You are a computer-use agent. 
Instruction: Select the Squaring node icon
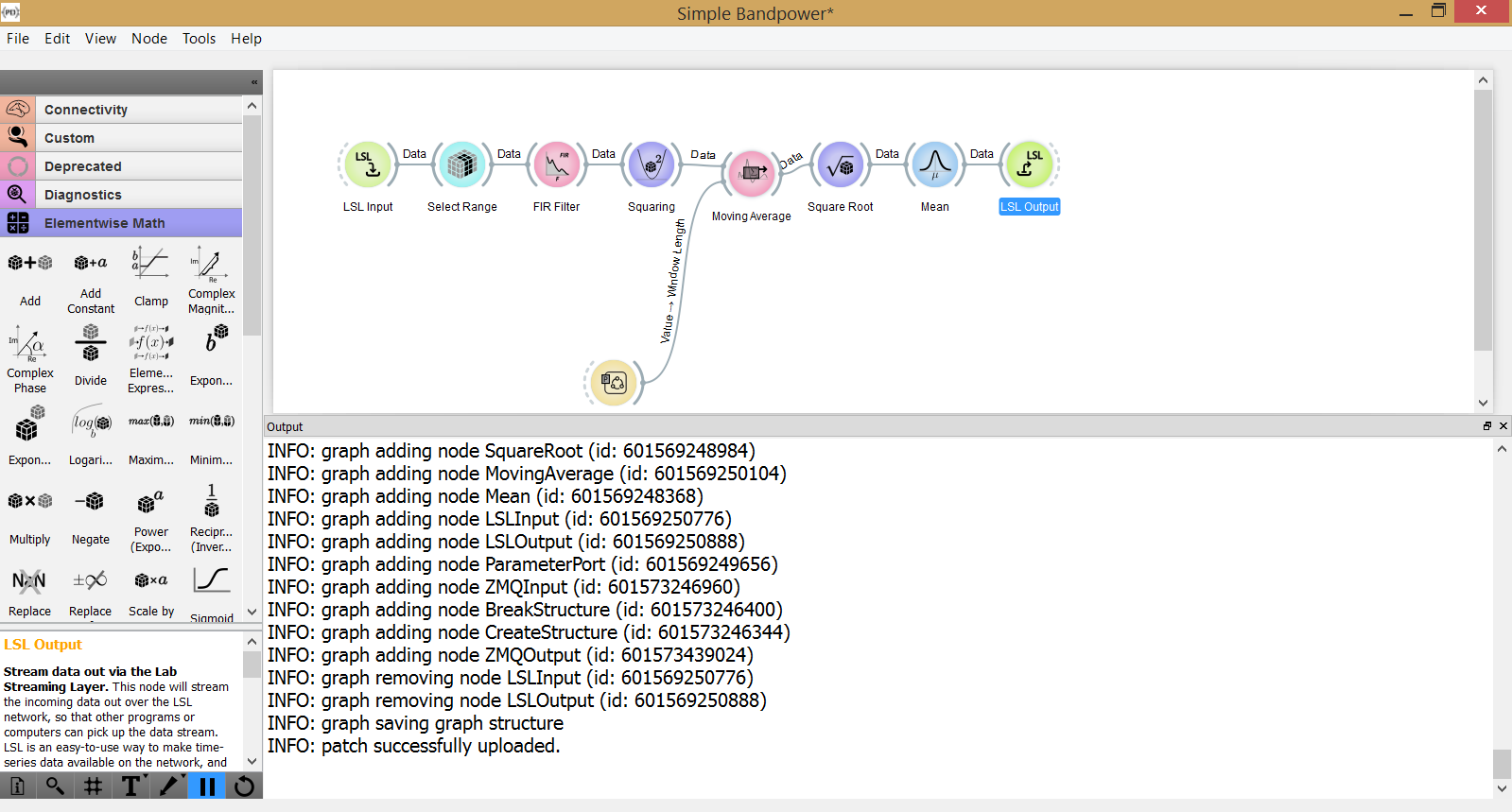pos(652,164)
